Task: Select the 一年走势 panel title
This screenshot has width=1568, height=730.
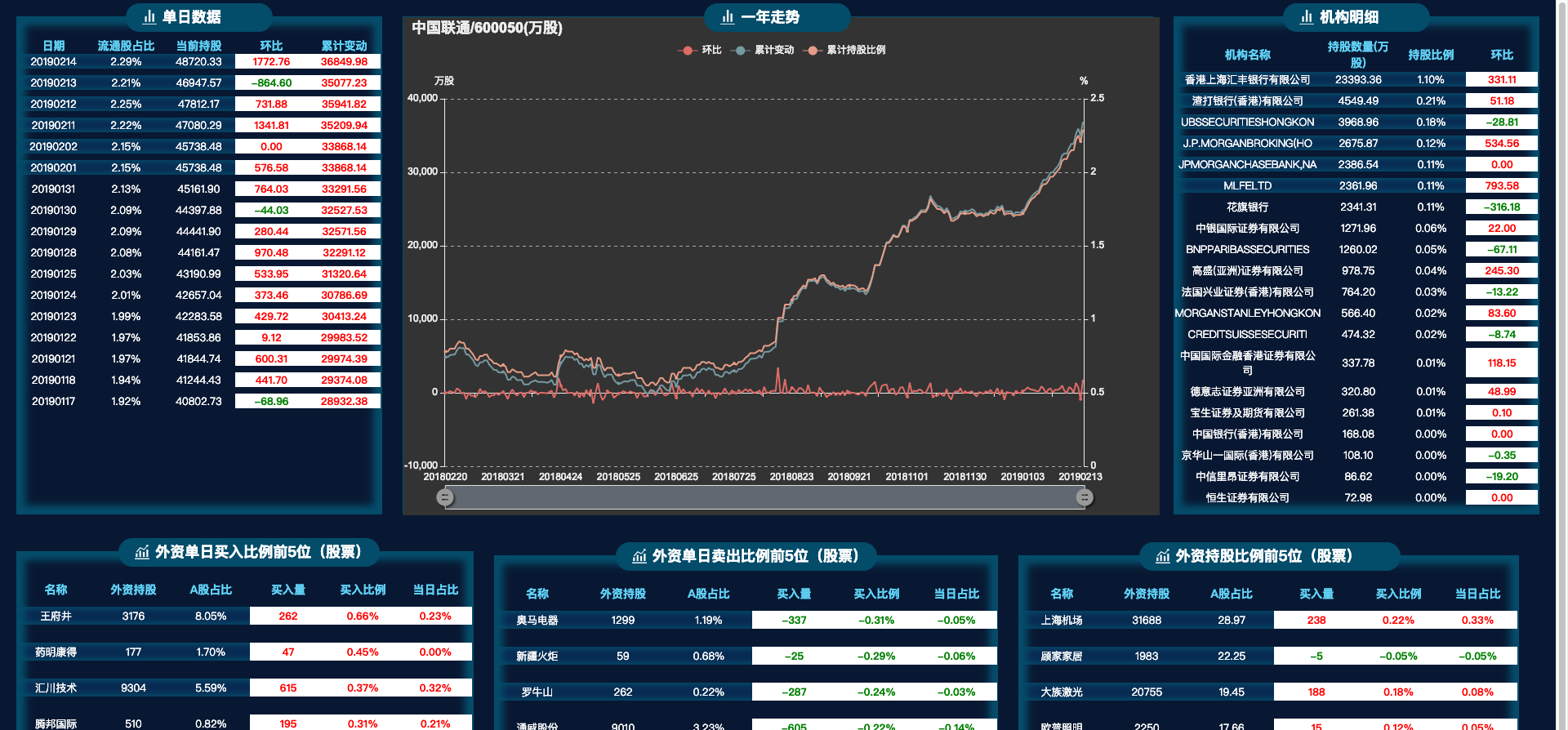Action: click(x=770, y=17)
